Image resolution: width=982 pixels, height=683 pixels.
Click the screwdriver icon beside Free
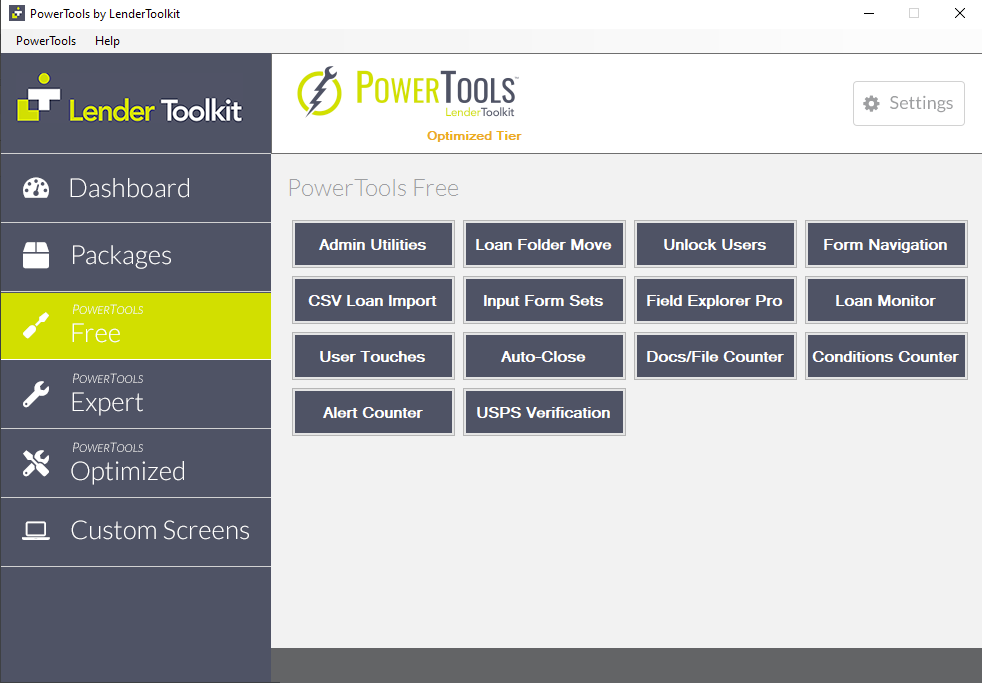36,326
